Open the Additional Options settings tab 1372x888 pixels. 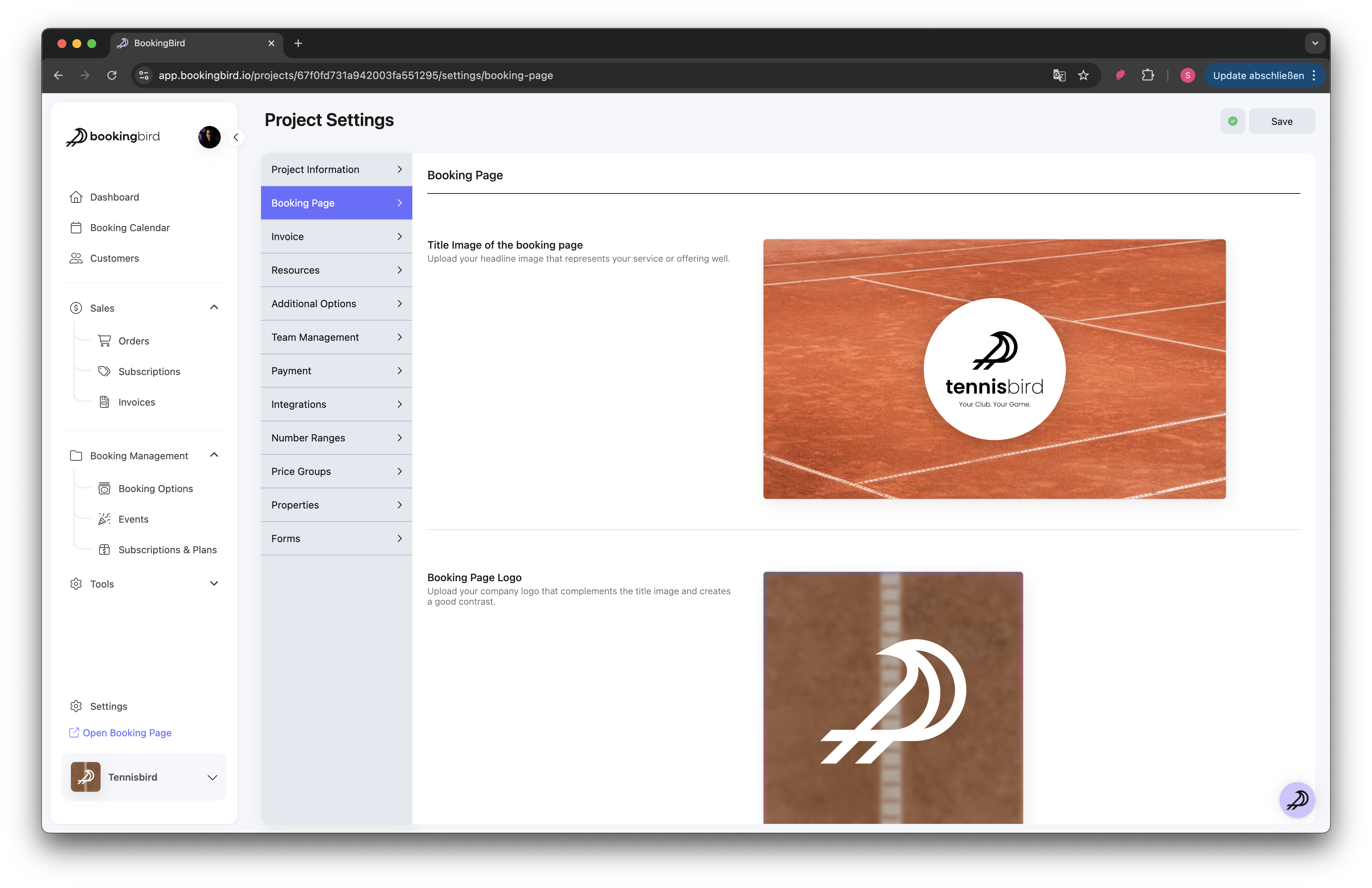point(336,304)
